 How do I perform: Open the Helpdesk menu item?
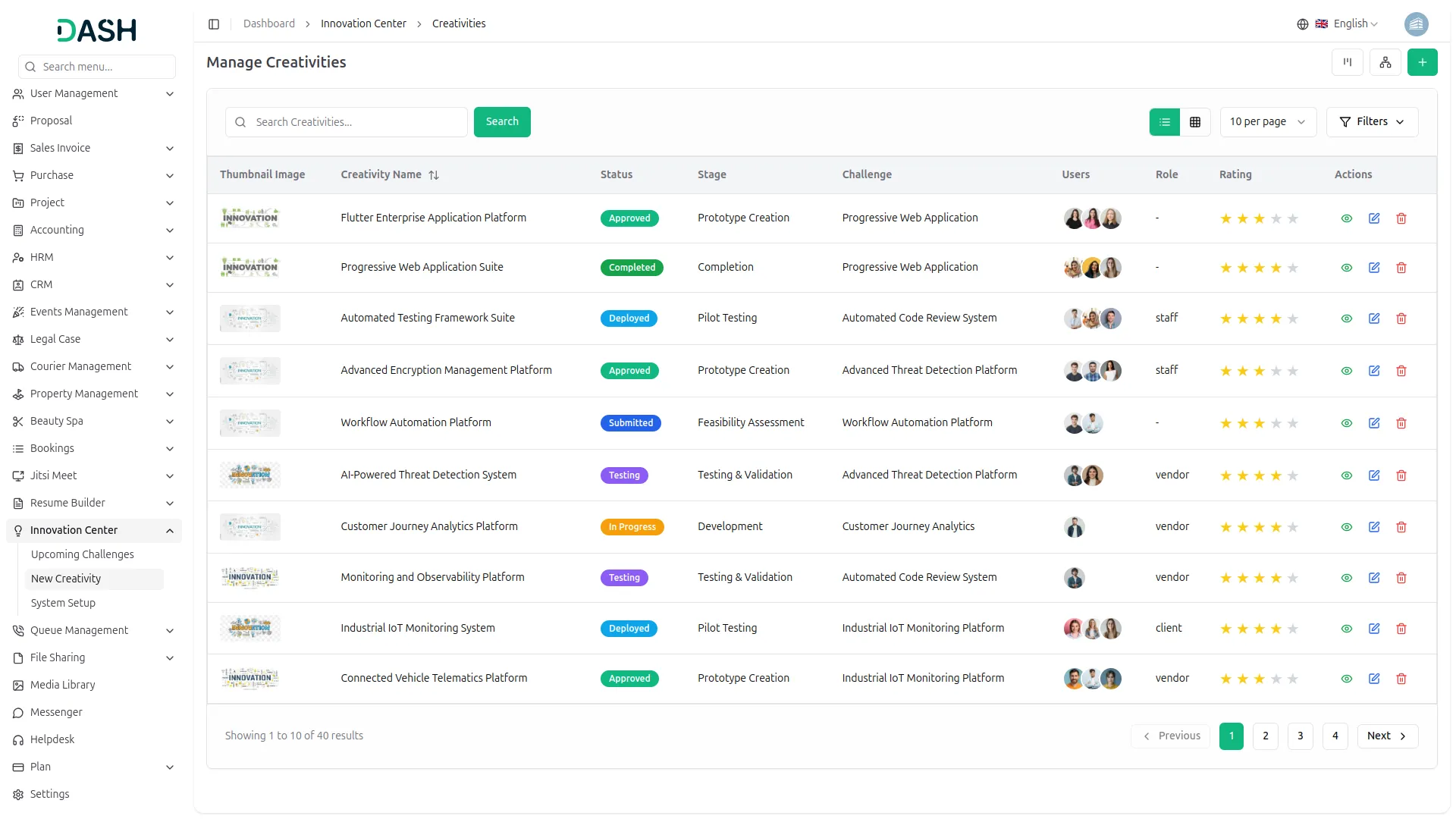[94, 740]
